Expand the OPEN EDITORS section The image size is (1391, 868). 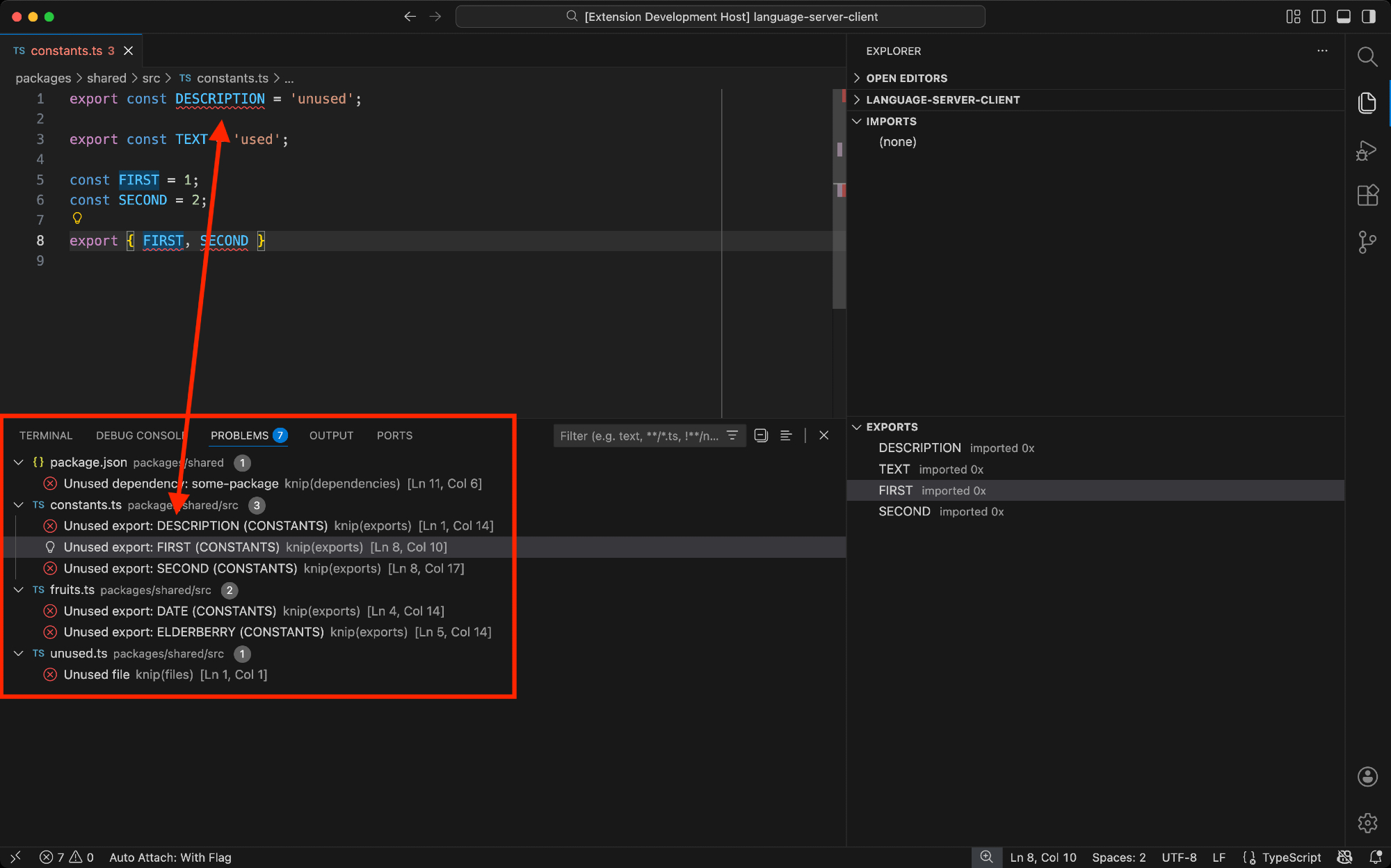pos(906,78)
